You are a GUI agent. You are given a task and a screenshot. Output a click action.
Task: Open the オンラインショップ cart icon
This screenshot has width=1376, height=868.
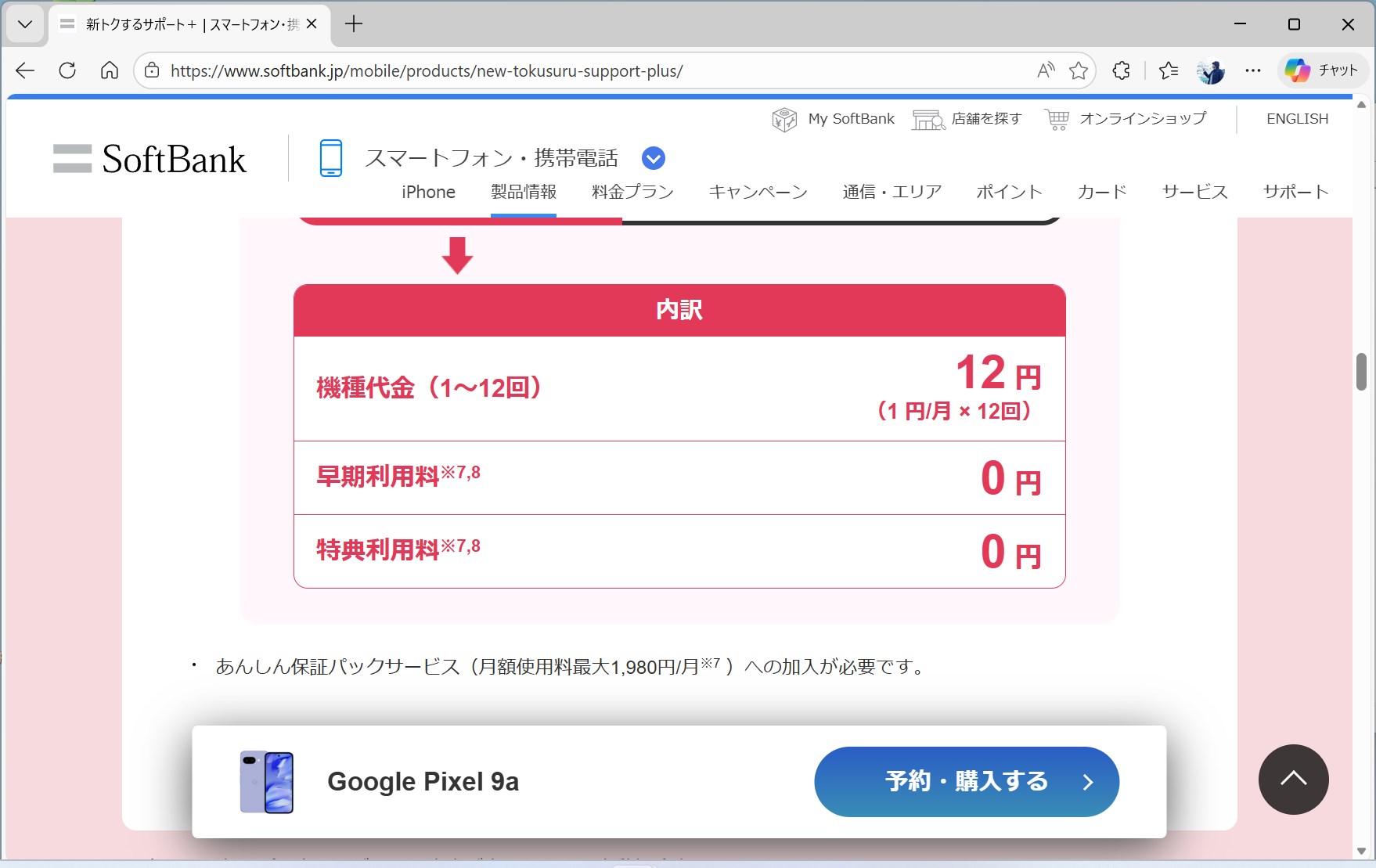[x=1056, y=119]
